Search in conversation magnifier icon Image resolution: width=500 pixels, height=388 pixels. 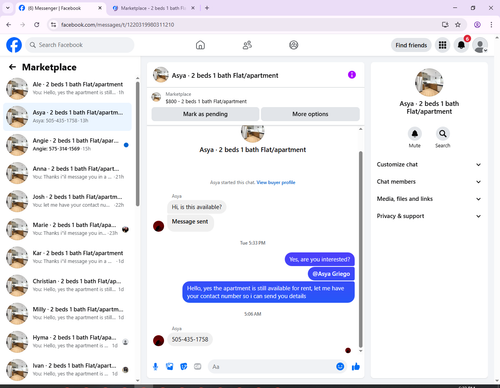click(x=443, y=134)
